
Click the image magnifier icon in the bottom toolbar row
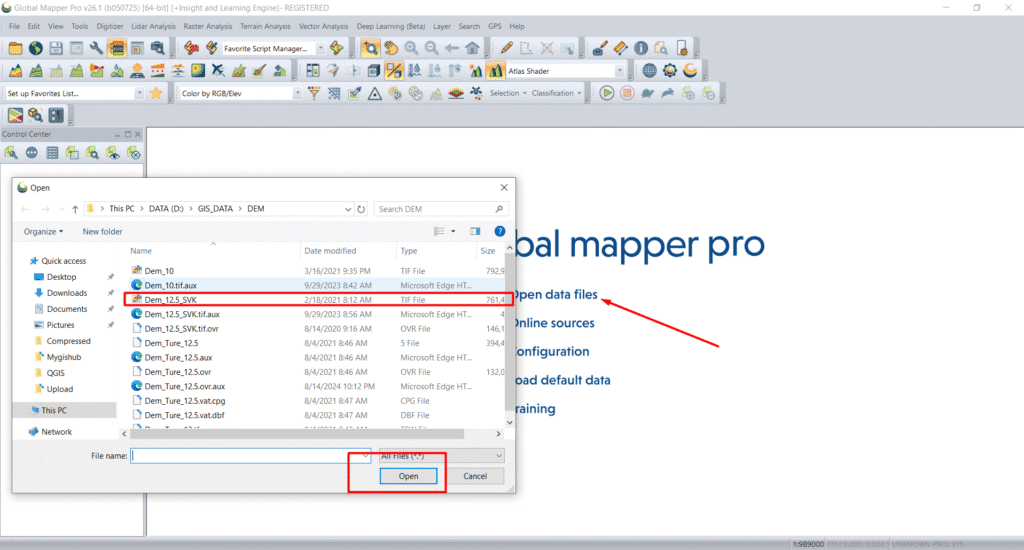[35, 116]
